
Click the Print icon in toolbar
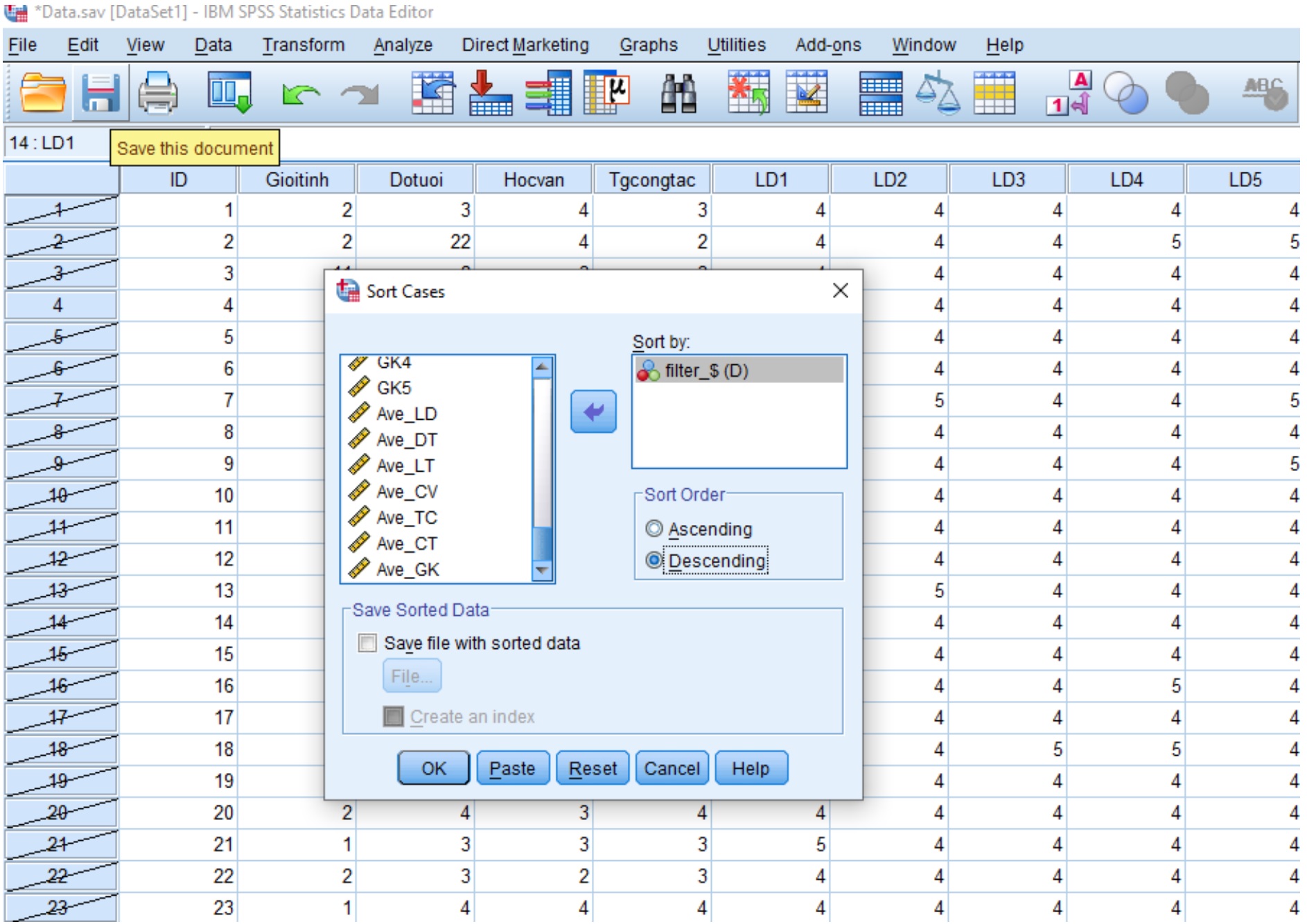[158, 93]
